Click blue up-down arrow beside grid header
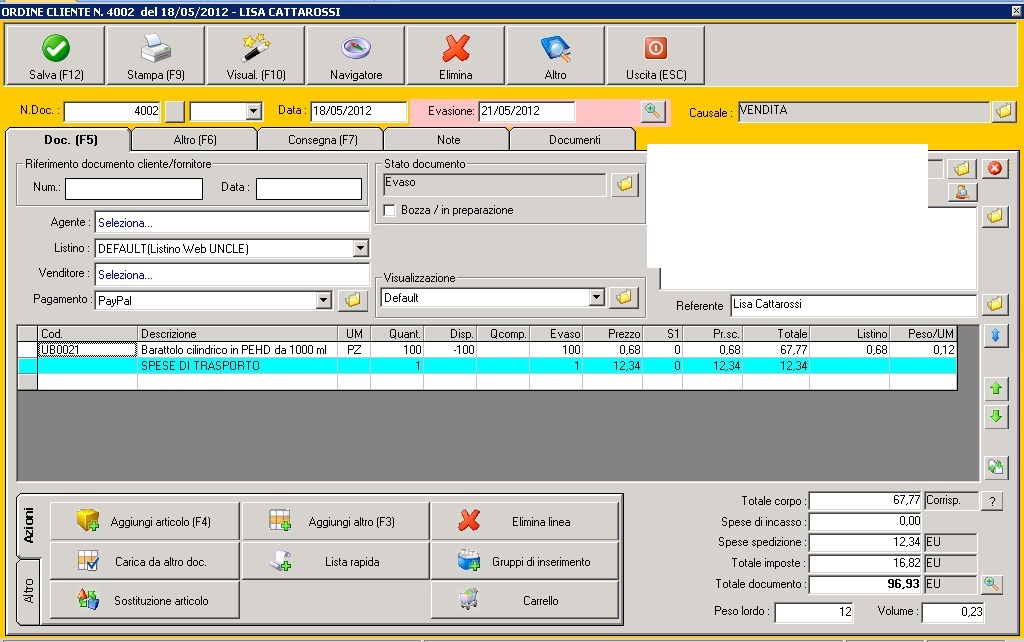The height and width of the screenshot is (642, 1024). click(x=995, y=335)
